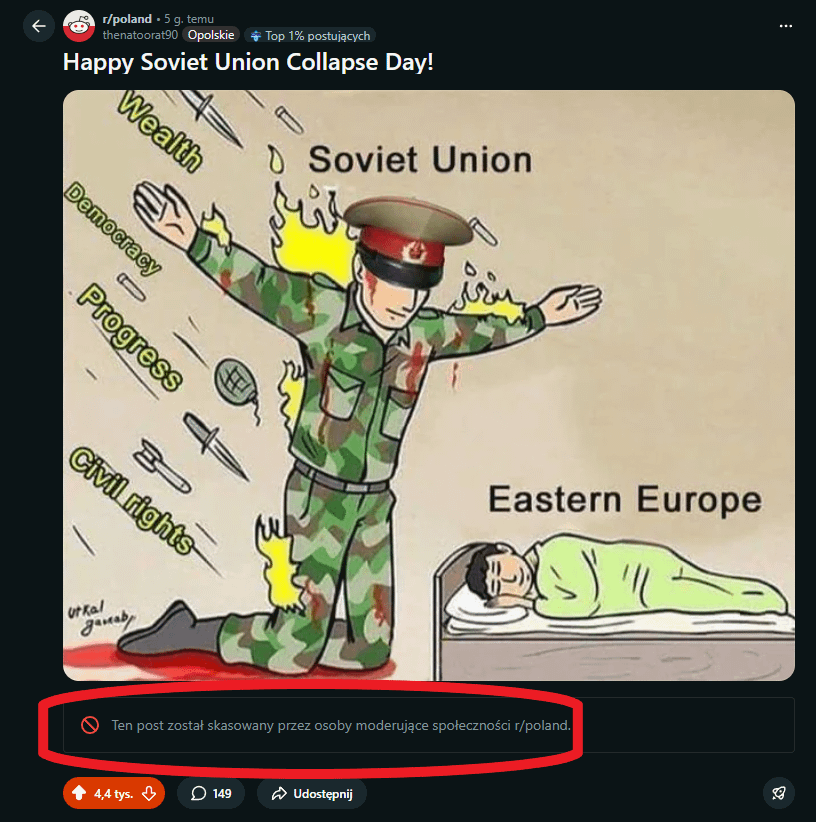Click the orange upvote arrow
The height and width of the screenshot is (822, 816).
[79, 794]
